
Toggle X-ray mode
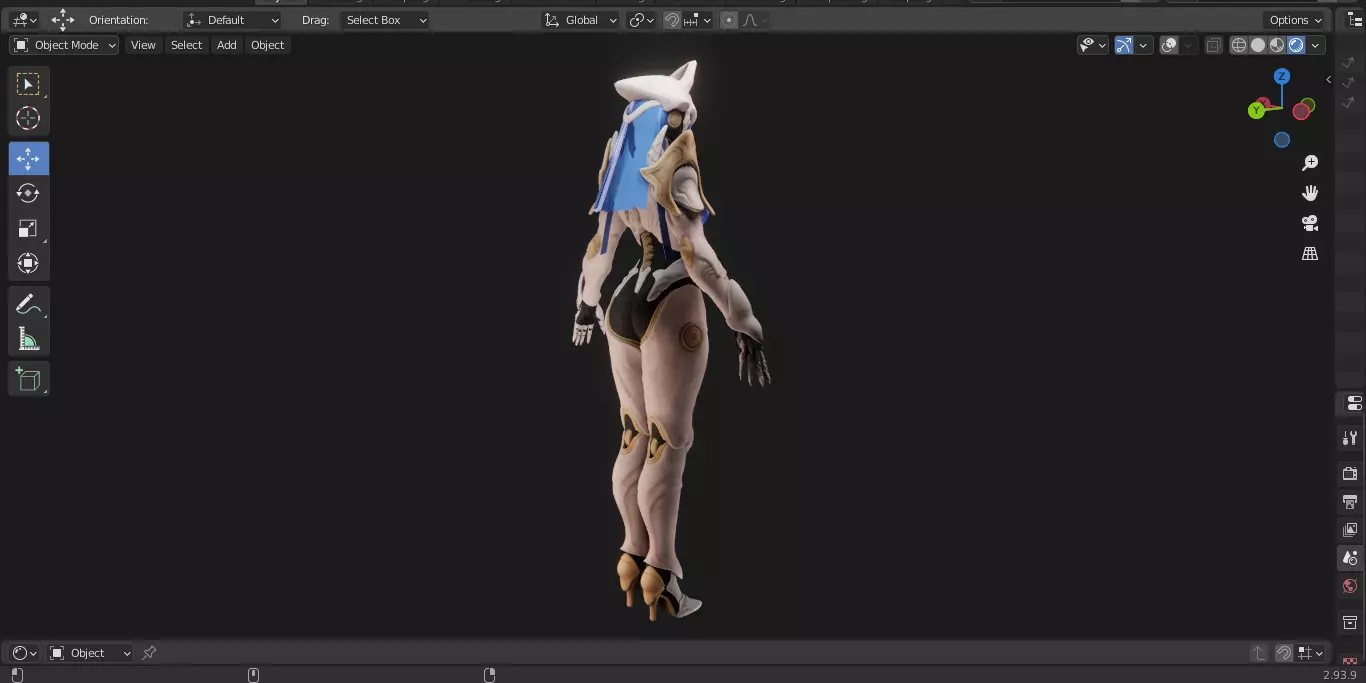(x=1213, y=45)
